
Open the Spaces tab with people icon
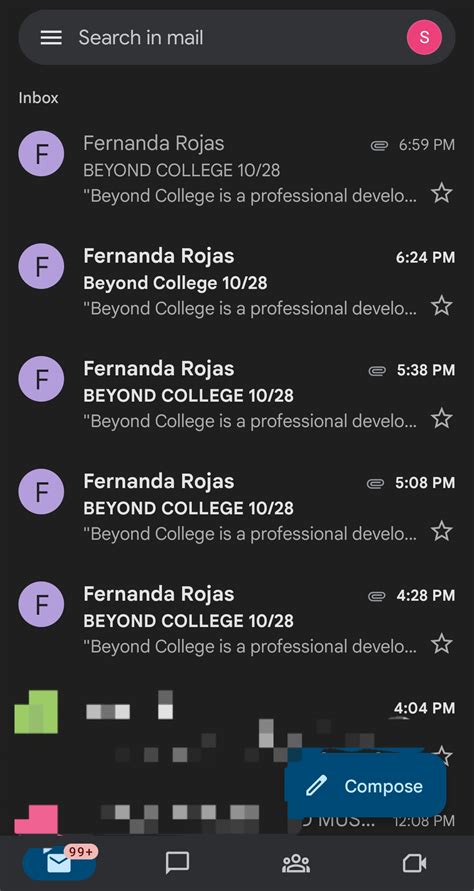[x=296, y=864]
